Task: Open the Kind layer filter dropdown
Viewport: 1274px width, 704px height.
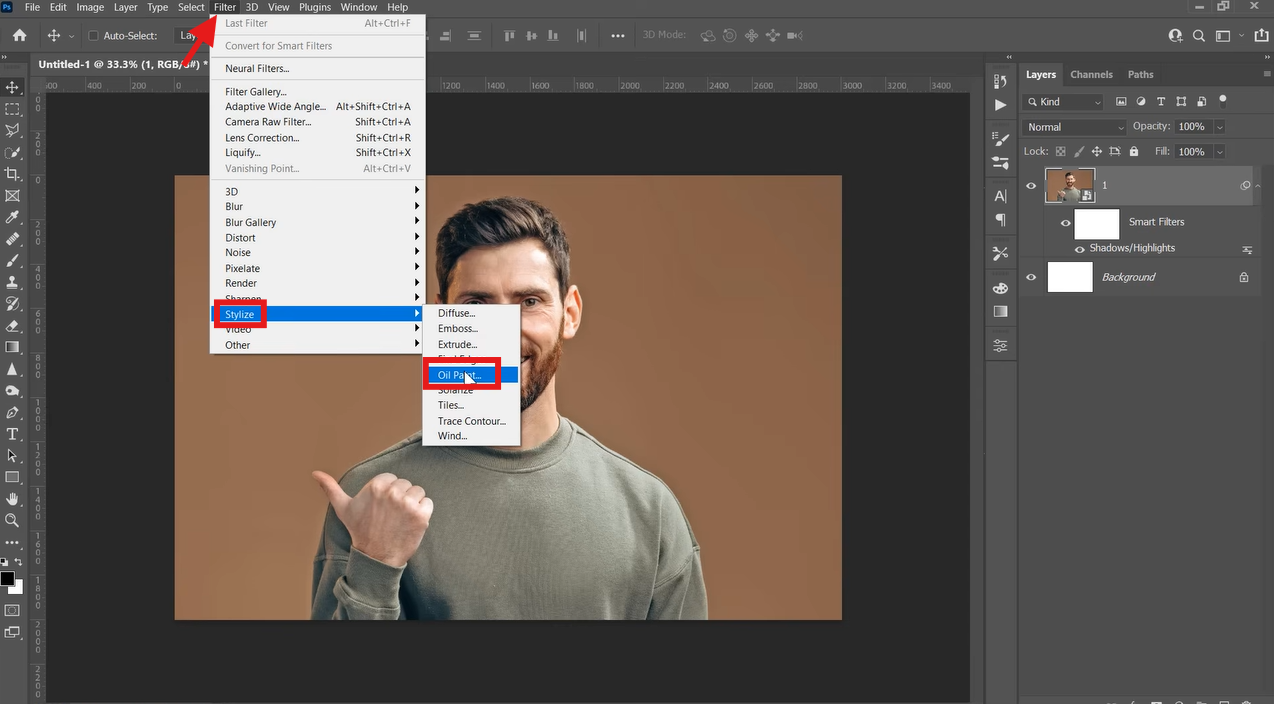Action: (x=1063, y=102)
